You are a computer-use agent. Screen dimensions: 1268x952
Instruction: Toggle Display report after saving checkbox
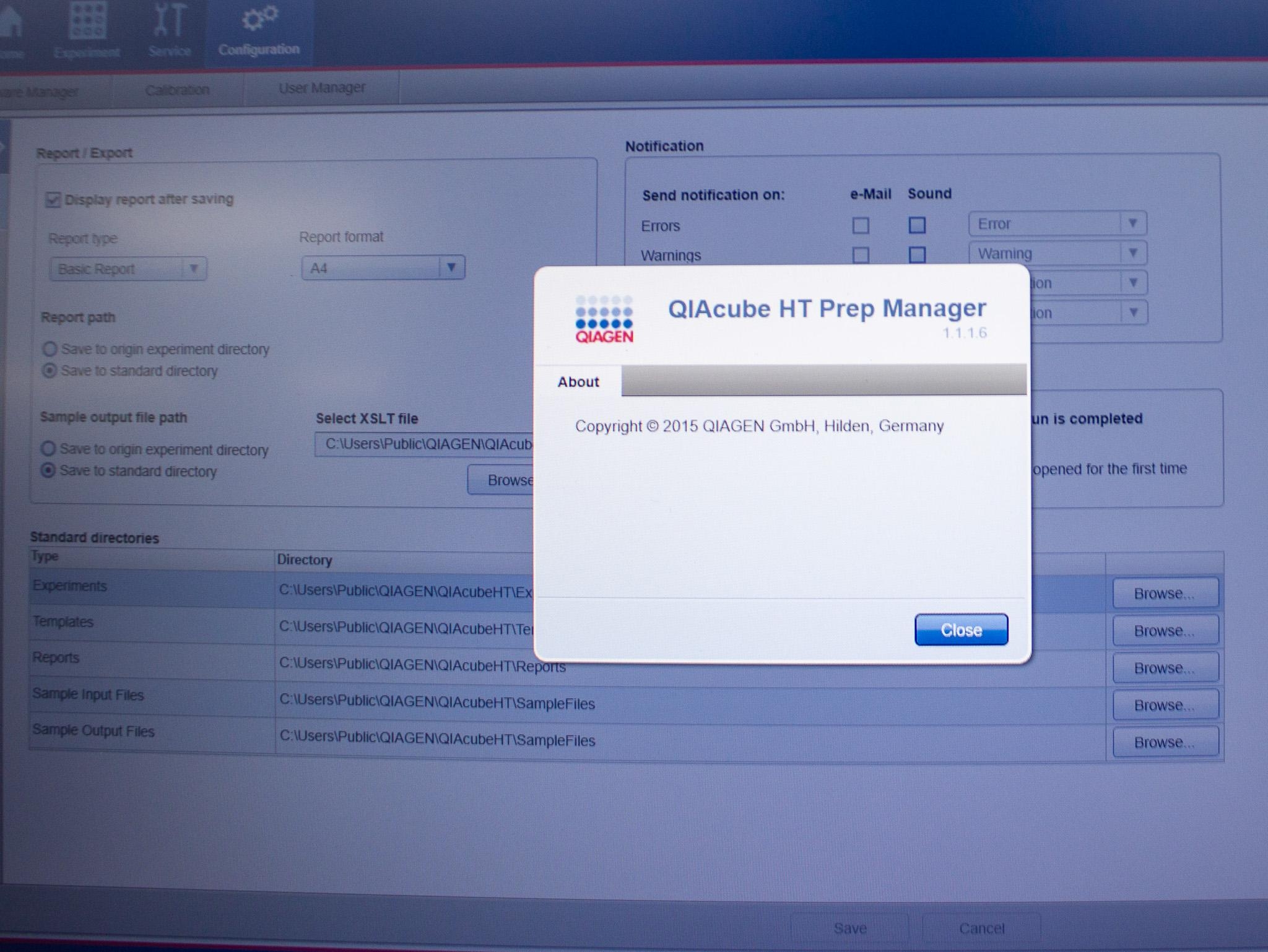[53, 200]
